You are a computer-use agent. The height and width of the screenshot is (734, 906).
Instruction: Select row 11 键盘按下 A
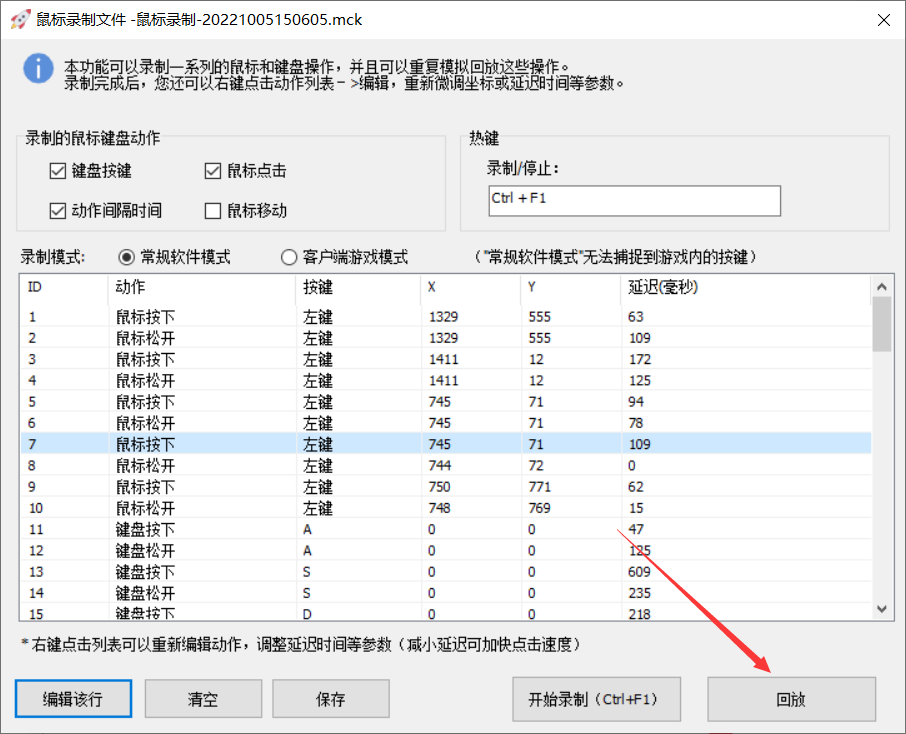click(446, 529)
